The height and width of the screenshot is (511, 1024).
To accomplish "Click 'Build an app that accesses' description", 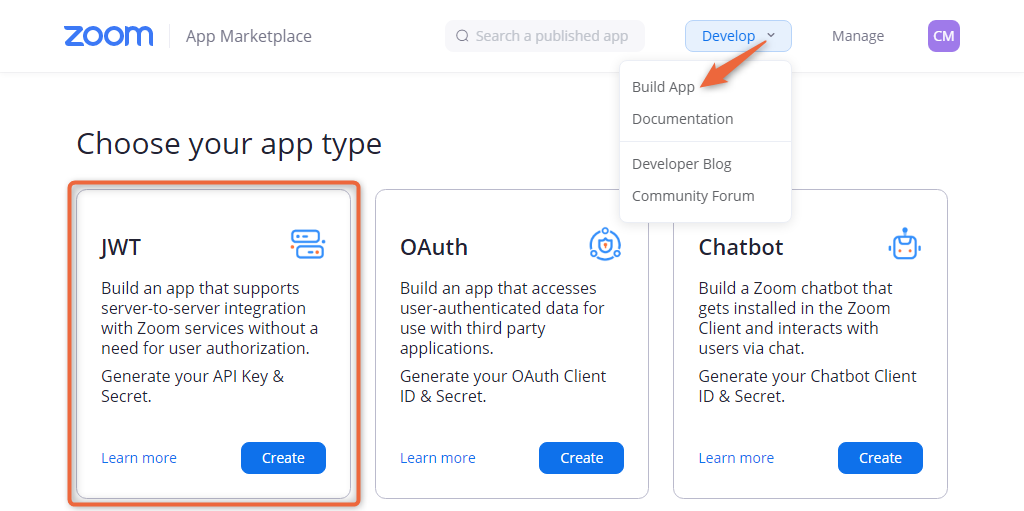I will pyautogui.click(x=502, y=318).
